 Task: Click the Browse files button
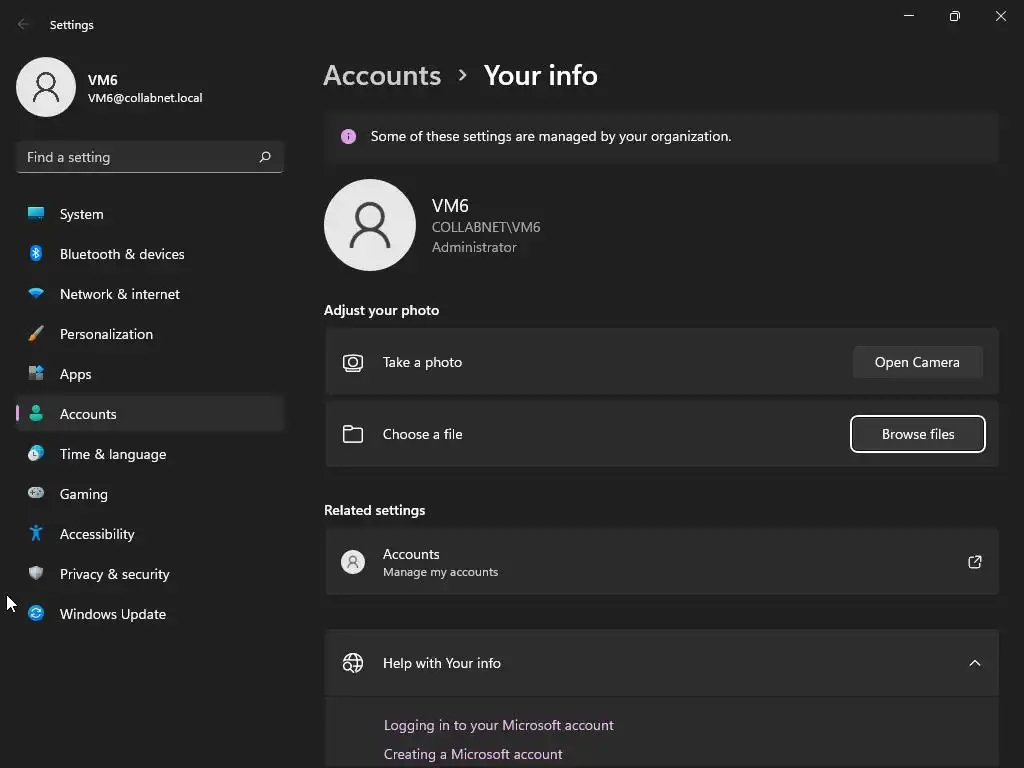coord(917,434)
